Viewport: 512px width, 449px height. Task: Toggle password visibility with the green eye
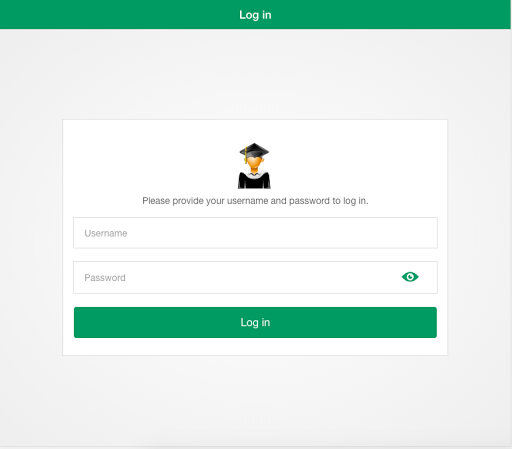click(410, 277)
